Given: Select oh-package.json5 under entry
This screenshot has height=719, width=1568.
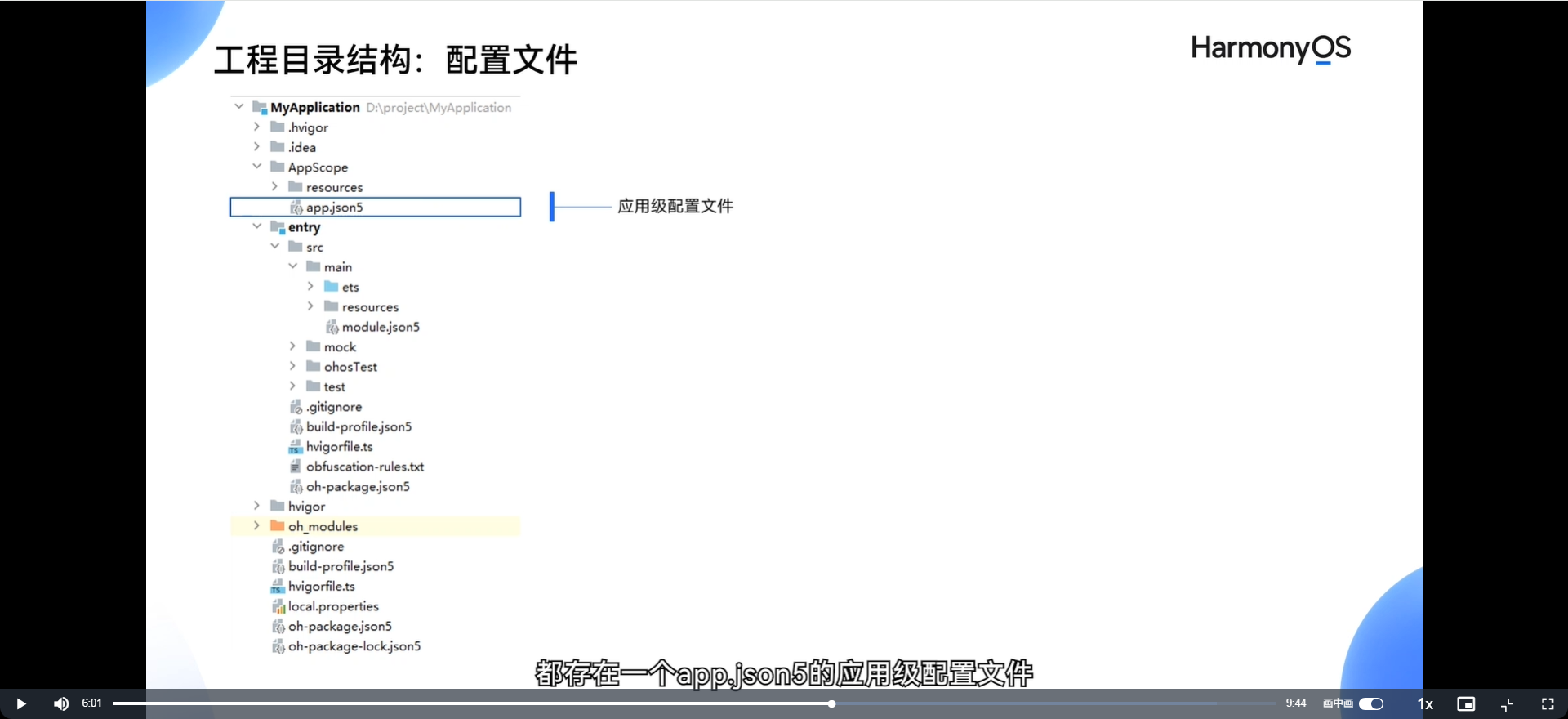Looking at the screenshot, I should coord(359,487).
